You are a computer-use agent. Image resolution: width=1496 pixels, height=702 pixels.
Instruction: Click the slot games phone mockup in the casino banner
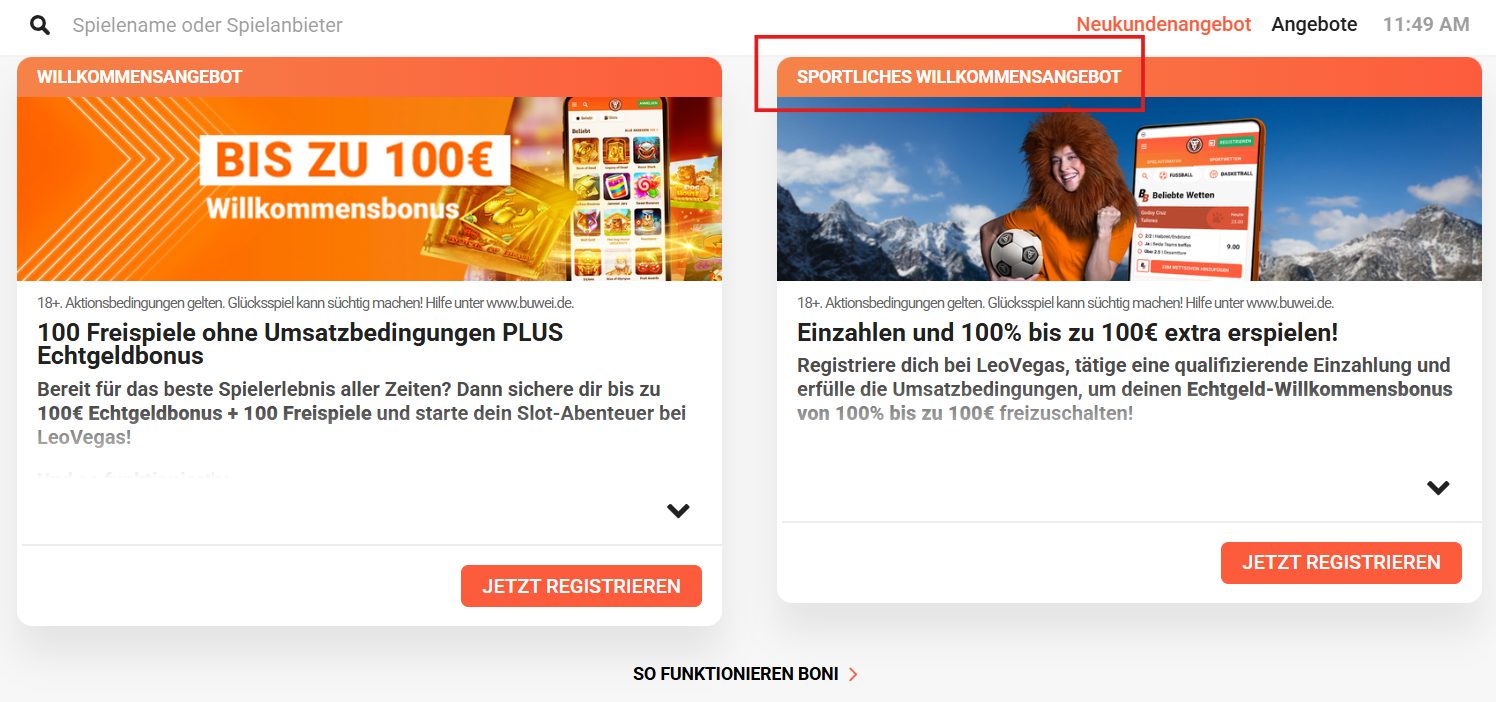click(x=614, y=189)
